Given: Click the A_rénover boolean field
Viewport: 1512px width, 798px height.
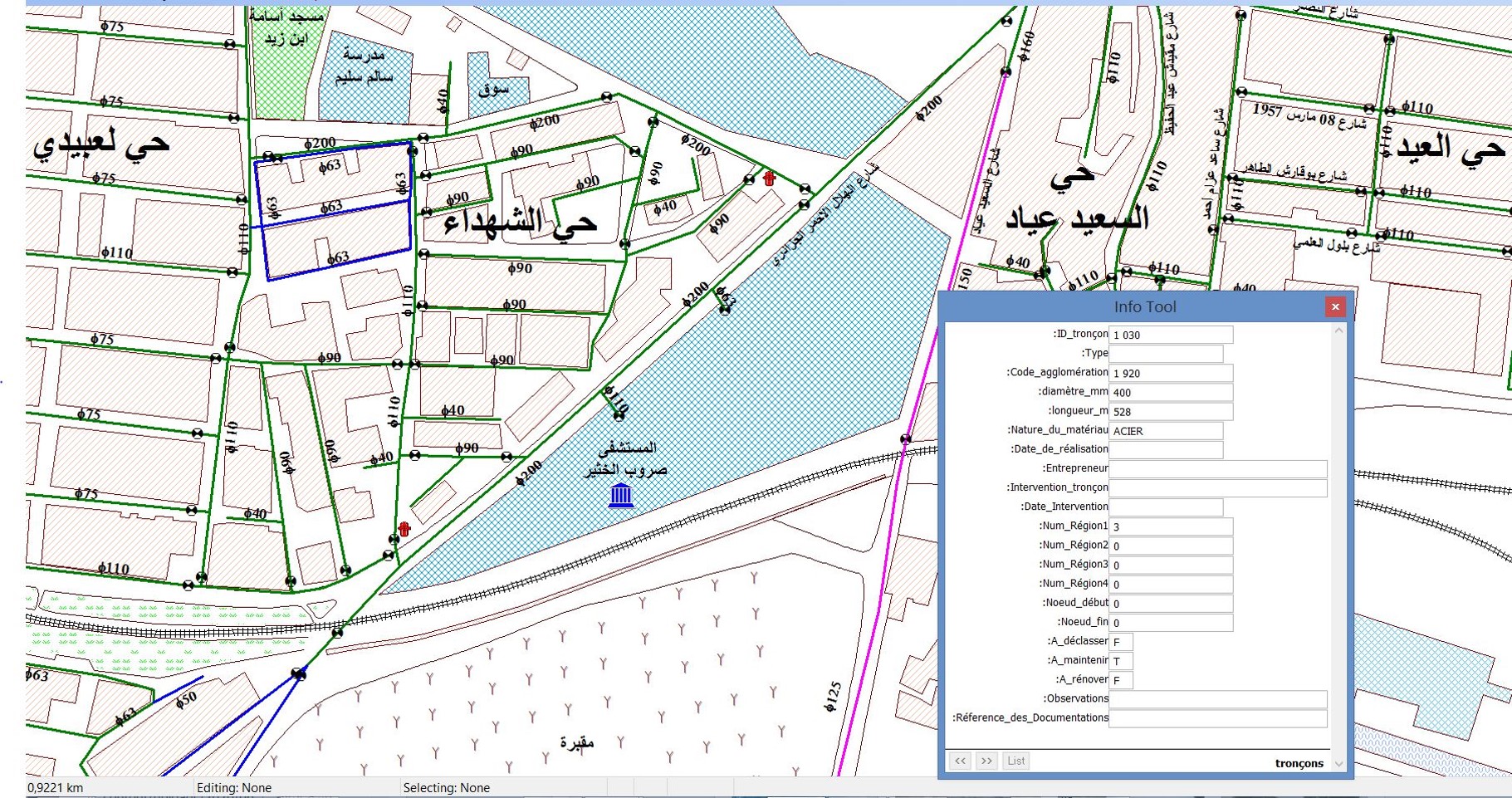Looking at the screenshot, I should pyautogui.click(x=1120, y=680).
